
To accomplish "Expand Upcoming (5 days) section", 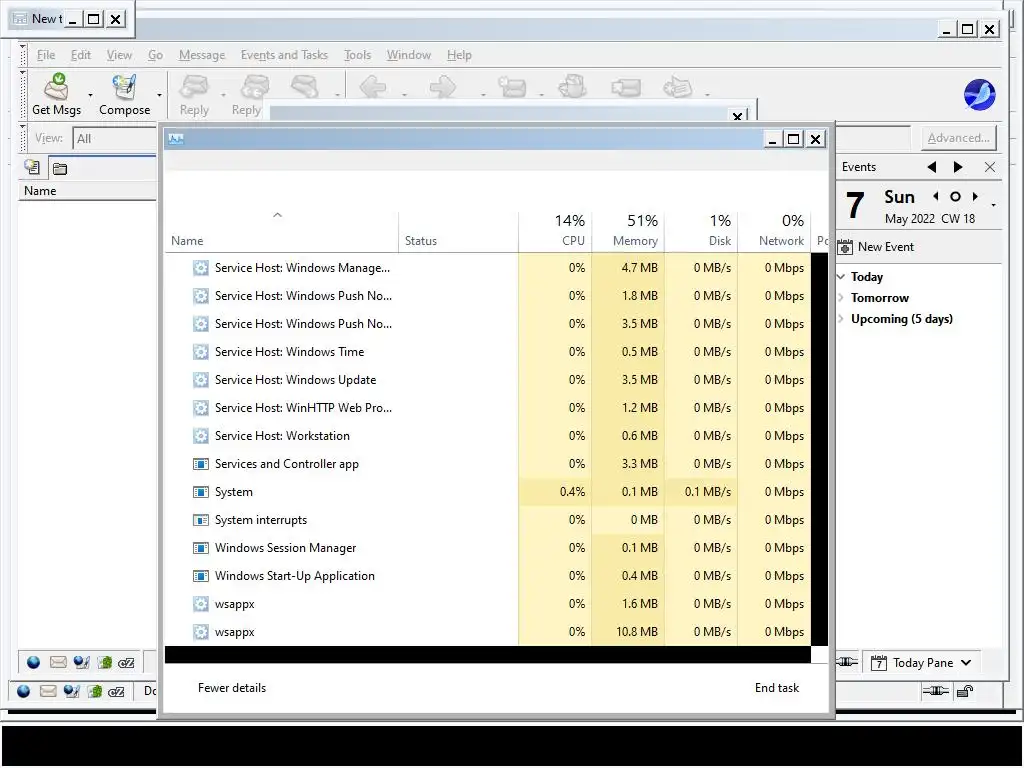I will pos(841,319).
